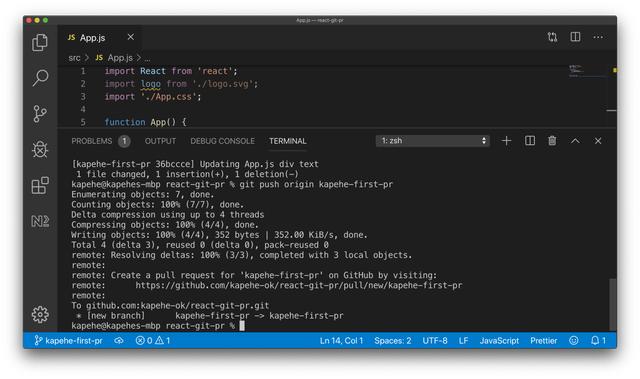The height and width of the screenshot is (379, 640).
Task: Publish changes with cloud sync icon
Action: (x=119, y=341)
